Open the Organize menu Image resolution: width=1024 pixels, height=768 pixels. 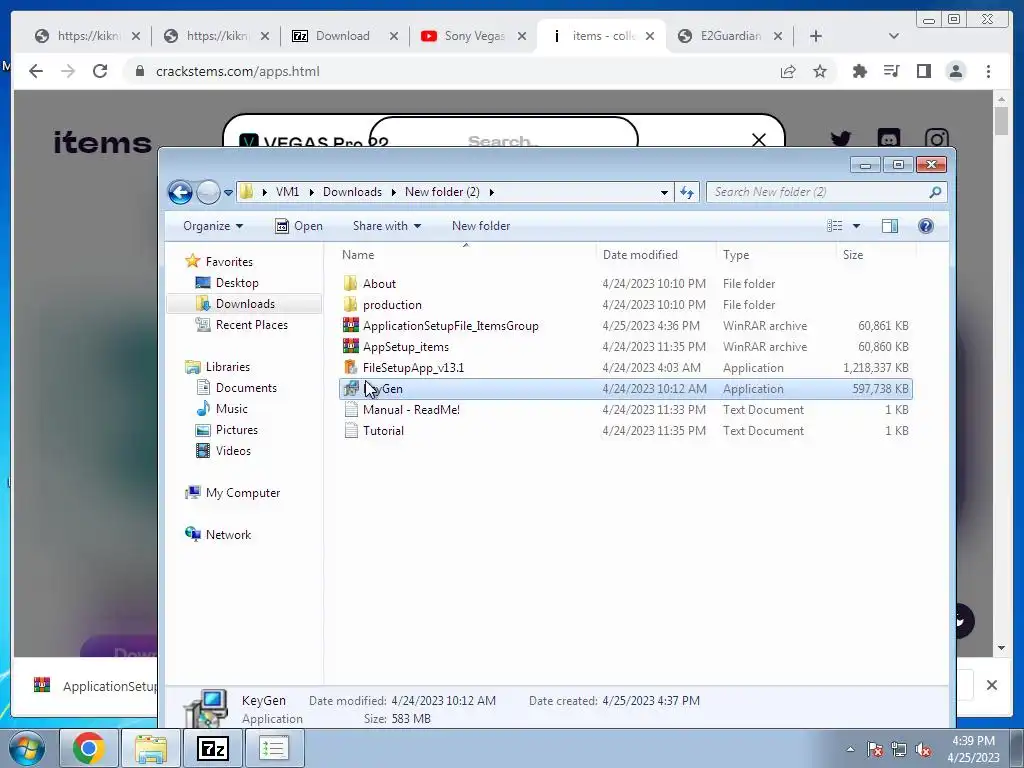(x=213, y=226)
